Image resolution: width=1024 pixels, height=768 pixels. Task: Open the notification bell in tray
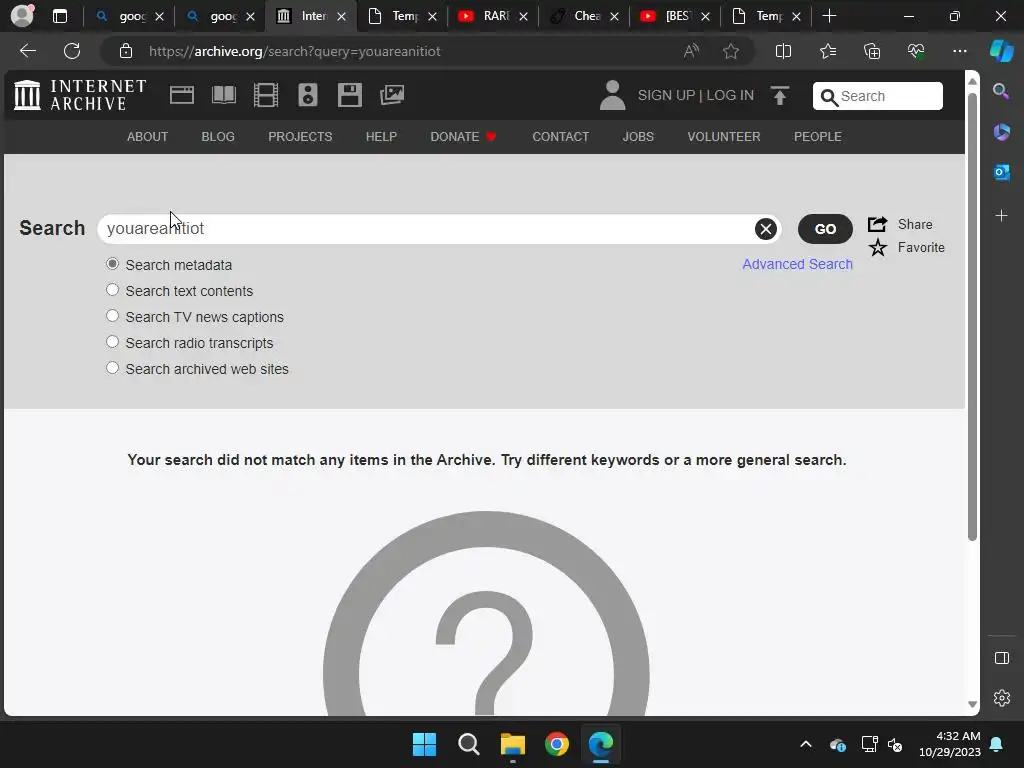tap(997, 744)
